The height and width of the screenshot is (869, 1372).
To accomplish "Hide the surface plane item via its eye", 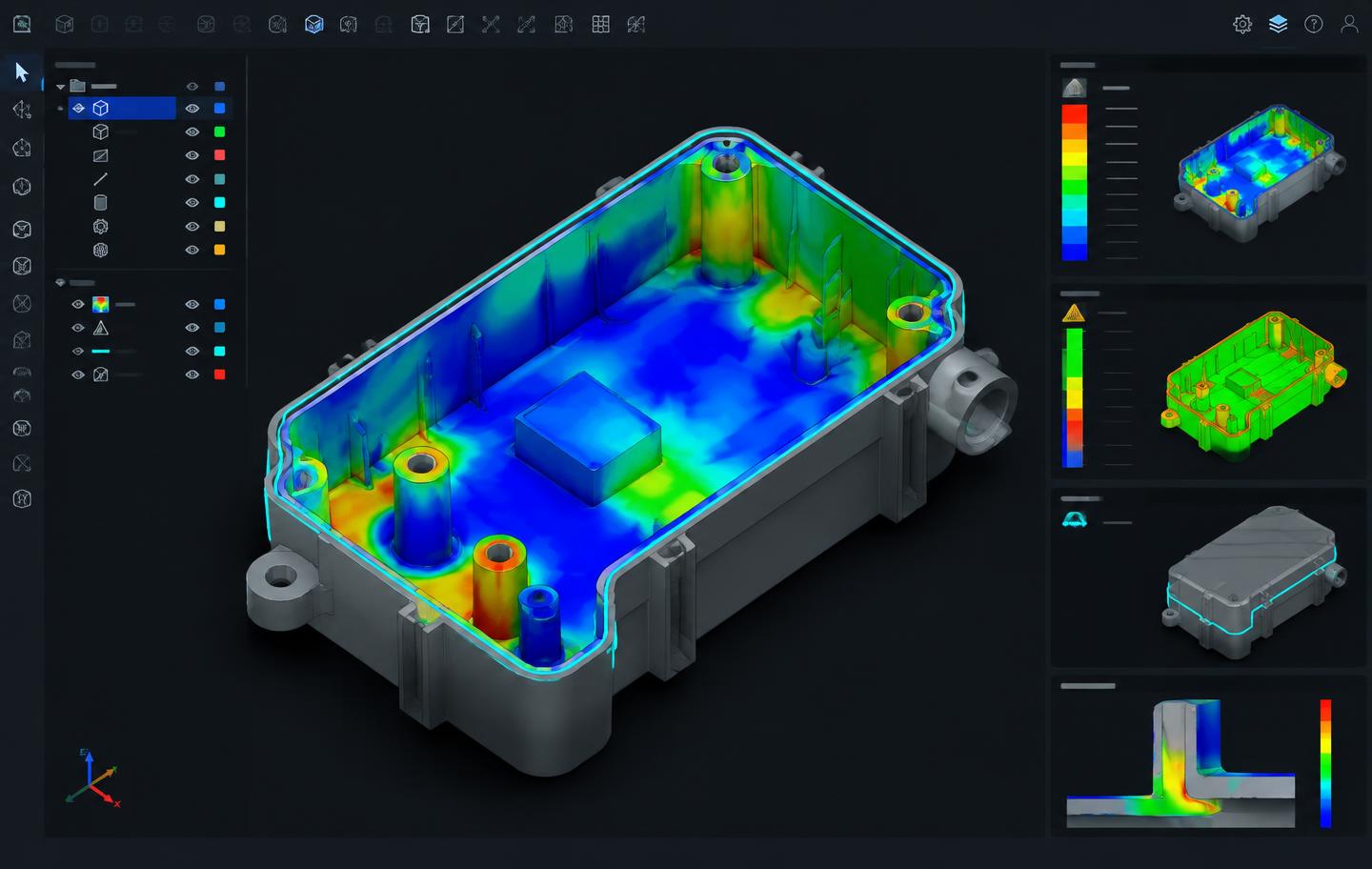I will [192, 155].
